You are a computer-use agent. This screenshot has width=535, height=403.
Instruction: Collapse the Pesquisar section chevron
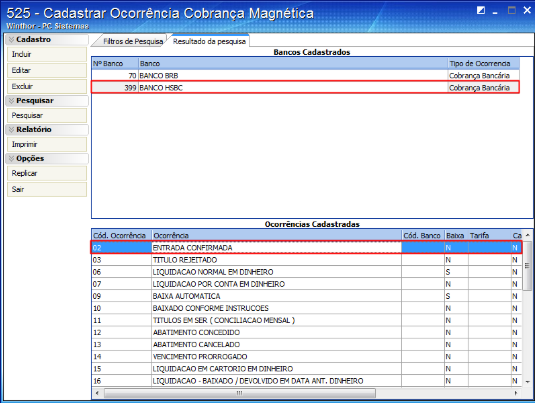12,101
